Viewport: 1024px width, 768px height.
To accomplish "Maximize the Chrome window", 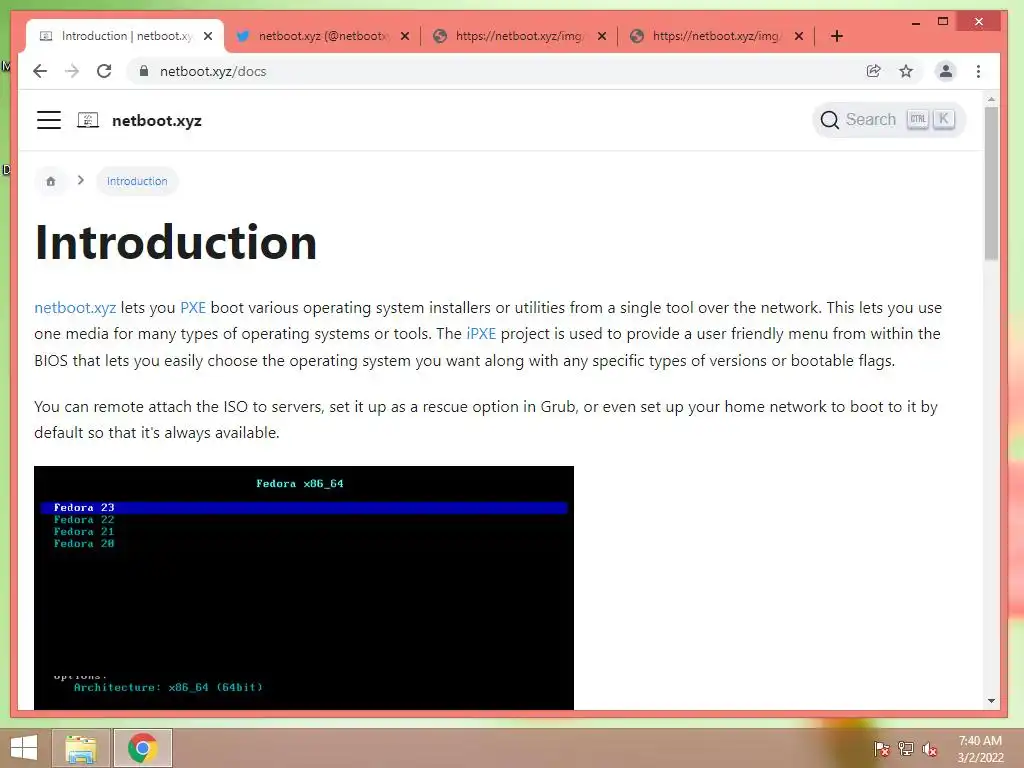I will pos(942,22).
